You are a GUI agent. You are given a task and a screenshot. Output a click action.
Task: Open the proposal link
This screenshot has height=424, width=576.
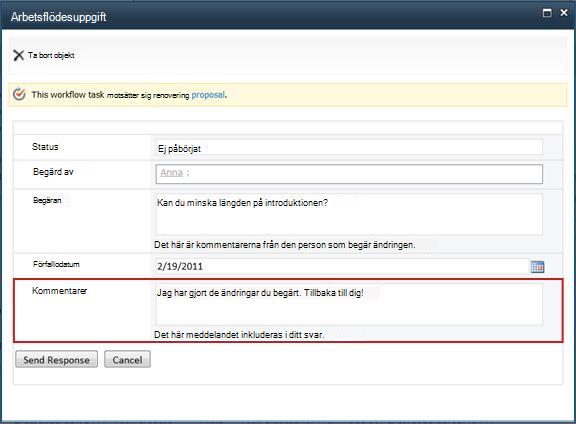[x=208, y=95]
